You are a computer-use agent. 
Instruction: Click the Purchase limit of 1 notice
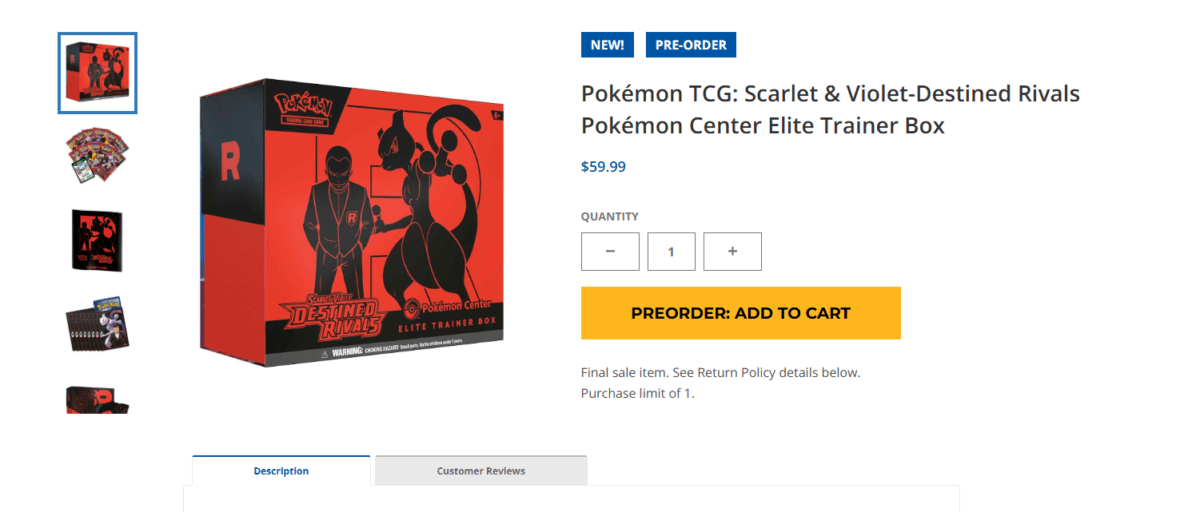click(x=637, y=393)
